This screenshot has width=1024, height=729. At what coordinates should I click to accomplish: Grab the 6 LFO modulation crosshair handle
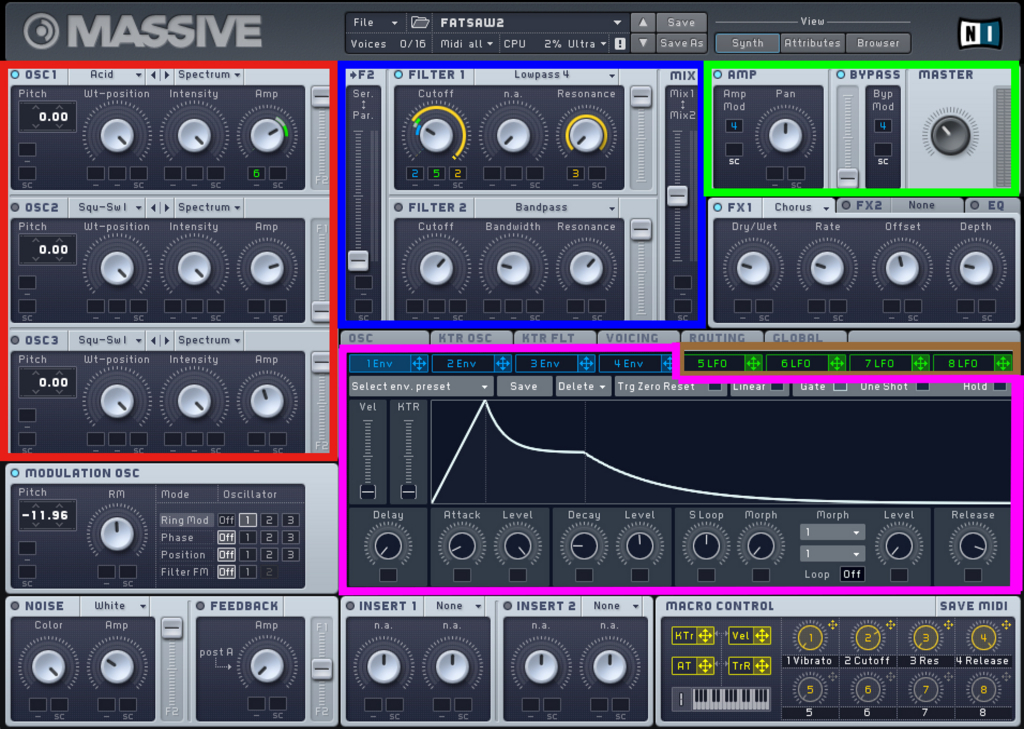(x=837, y=364)
